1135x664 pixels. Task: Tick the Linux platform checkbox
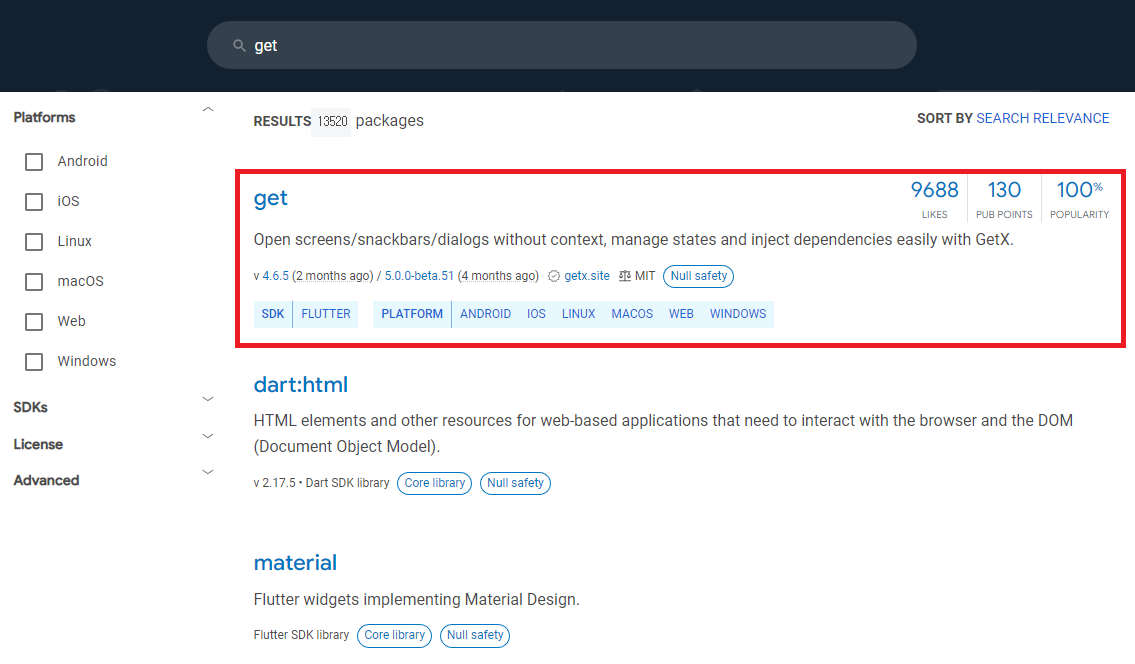pos(34,241)
